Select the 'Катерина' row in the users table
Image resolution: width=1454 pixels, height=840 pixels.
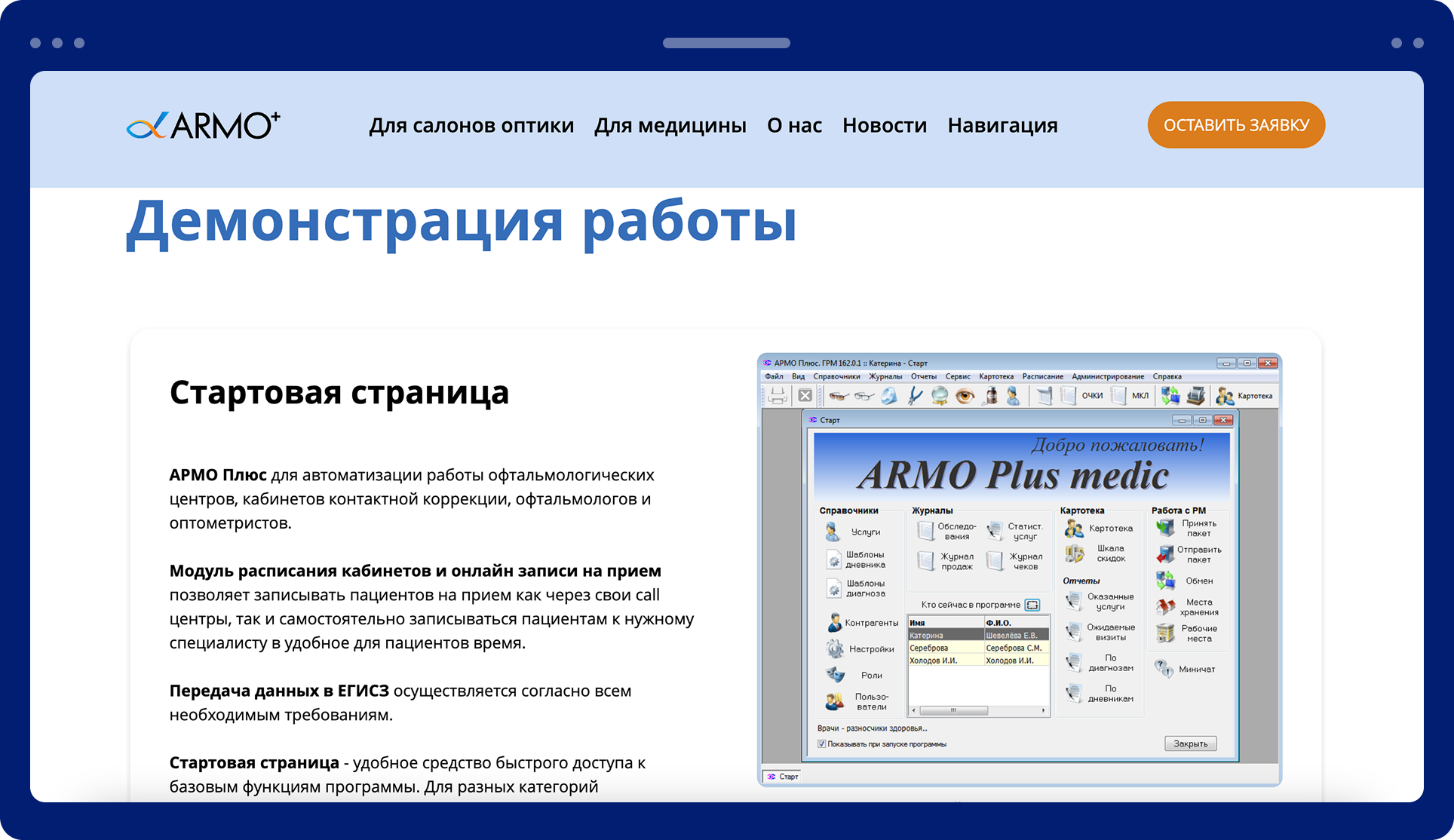click(x=978, y=635)
